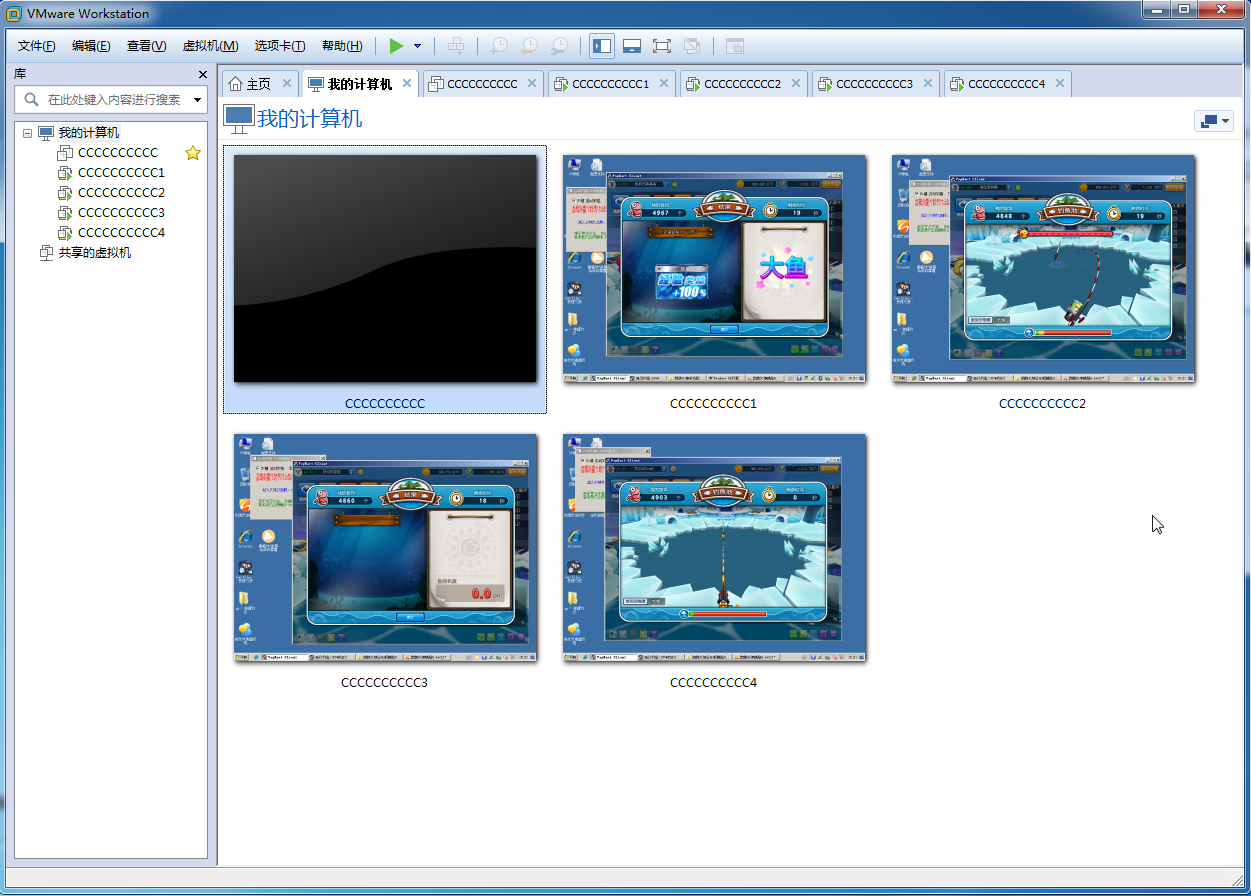The image size is (1251, 896).
Task: Click the favorite star next to CCCCCCCCCC
Action: [193, 153]
